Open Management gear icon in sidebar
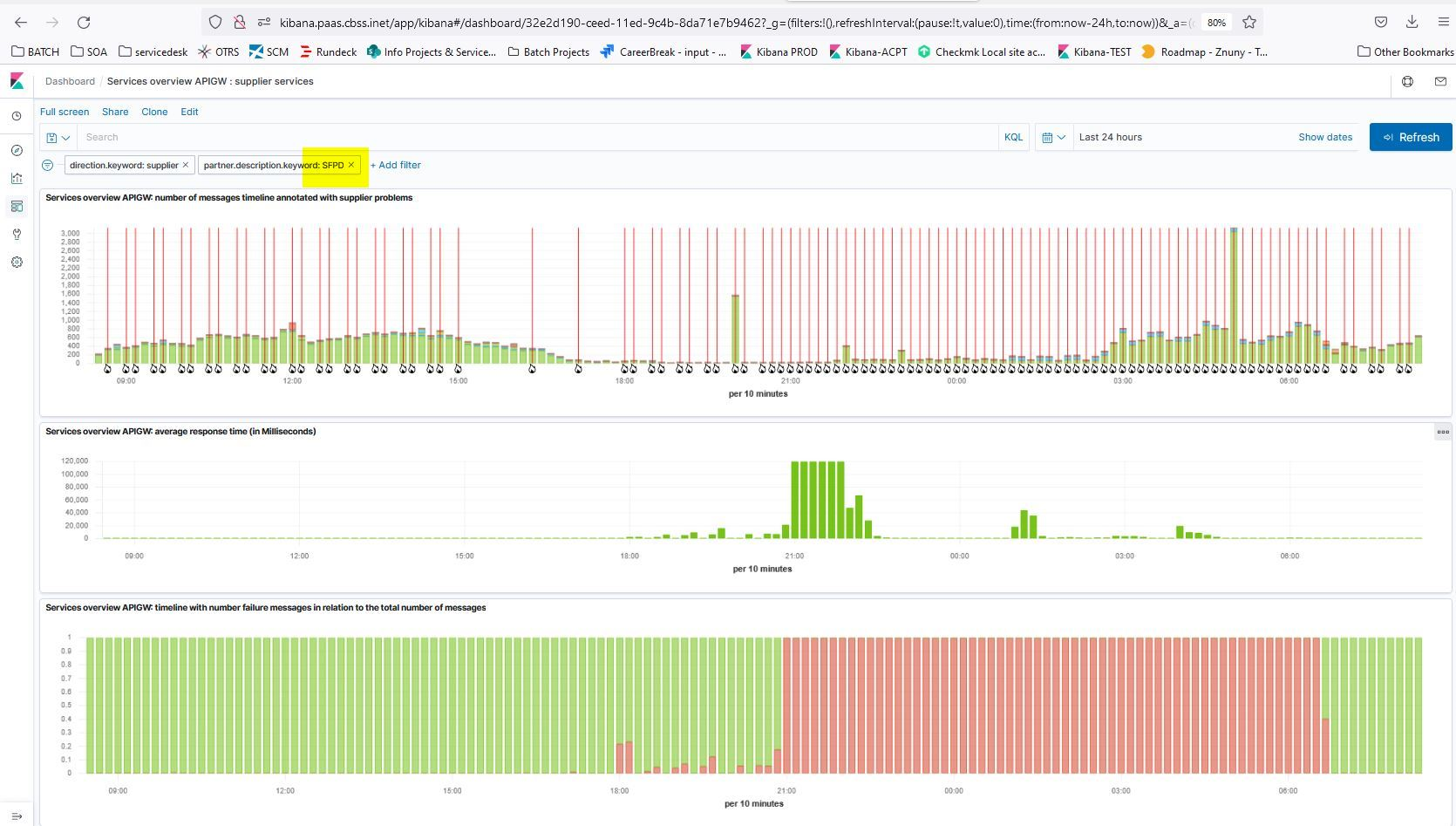Screen dimensions: 1456x826 pyautogui.click(x=17, y=263)
